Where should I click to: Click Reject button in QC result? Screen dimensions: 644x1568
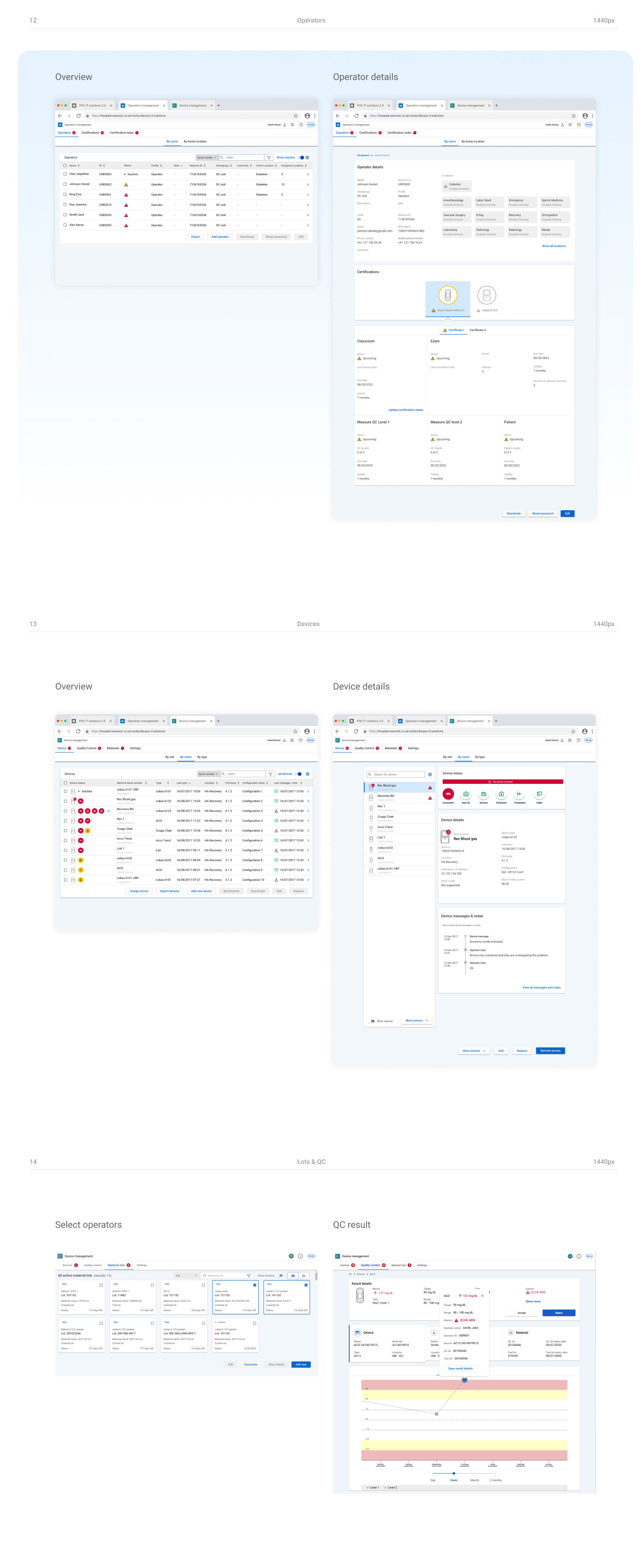coord(558,1313)
